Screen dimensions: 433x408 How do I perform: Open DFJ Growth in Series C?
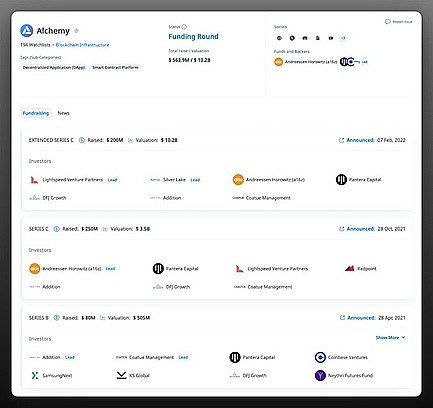coord(171,287)
